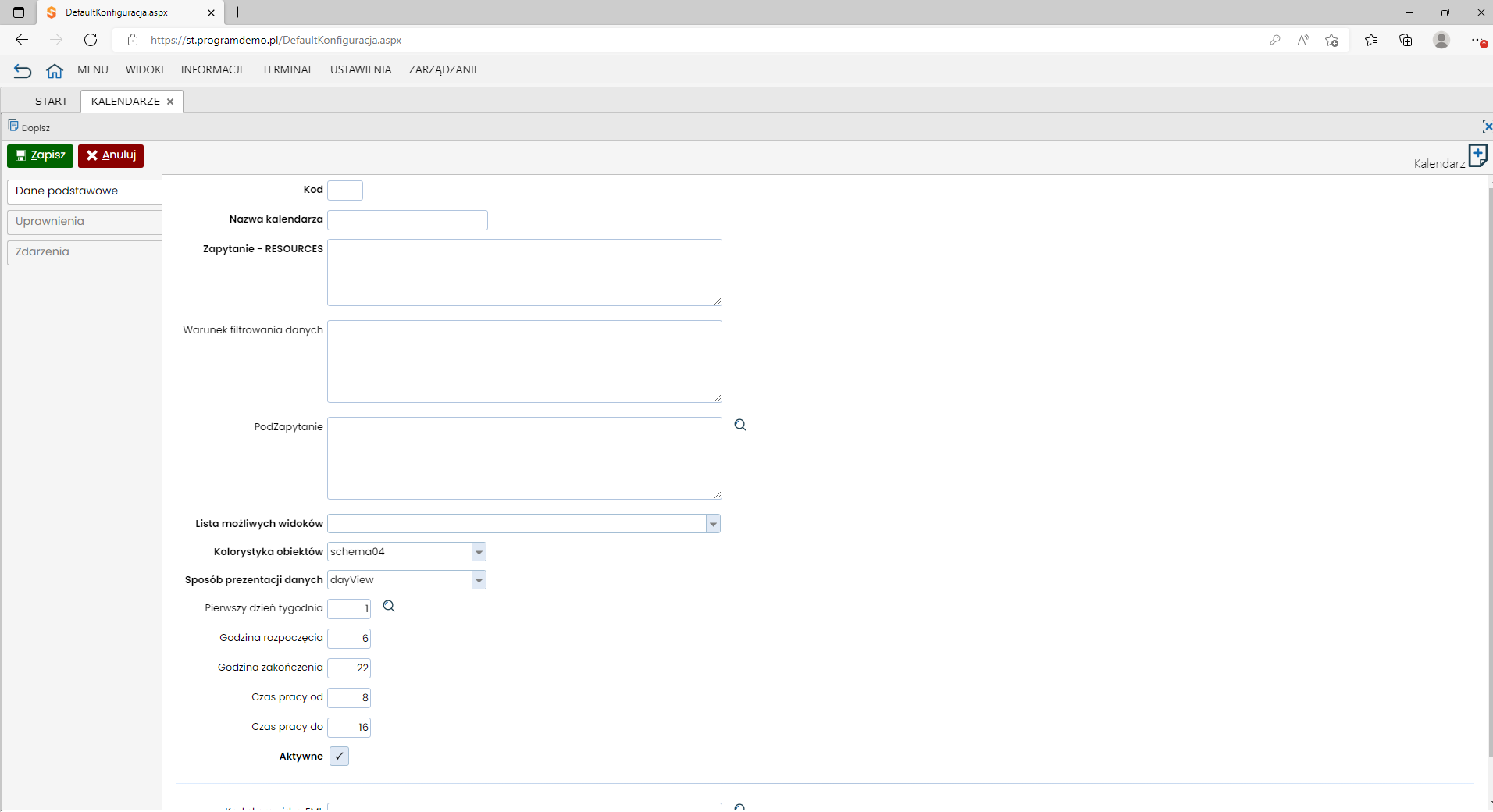The height and width of the screenshot is (812, 1493).
Task: Expand the Lista możliwych widoków dropdown
Action: [x=713, y=524]
